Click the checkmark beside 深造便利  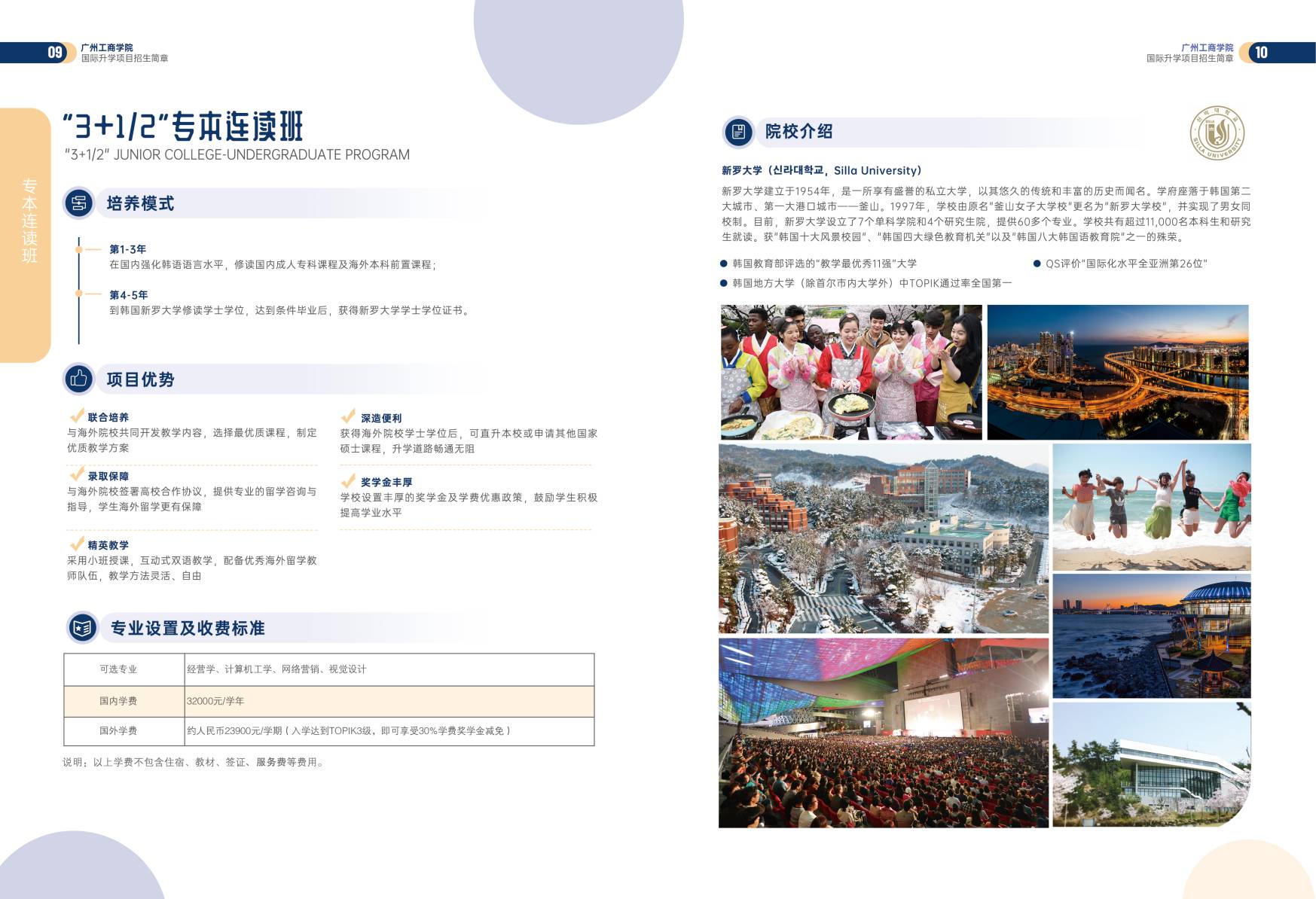click(x=348, y=416)
